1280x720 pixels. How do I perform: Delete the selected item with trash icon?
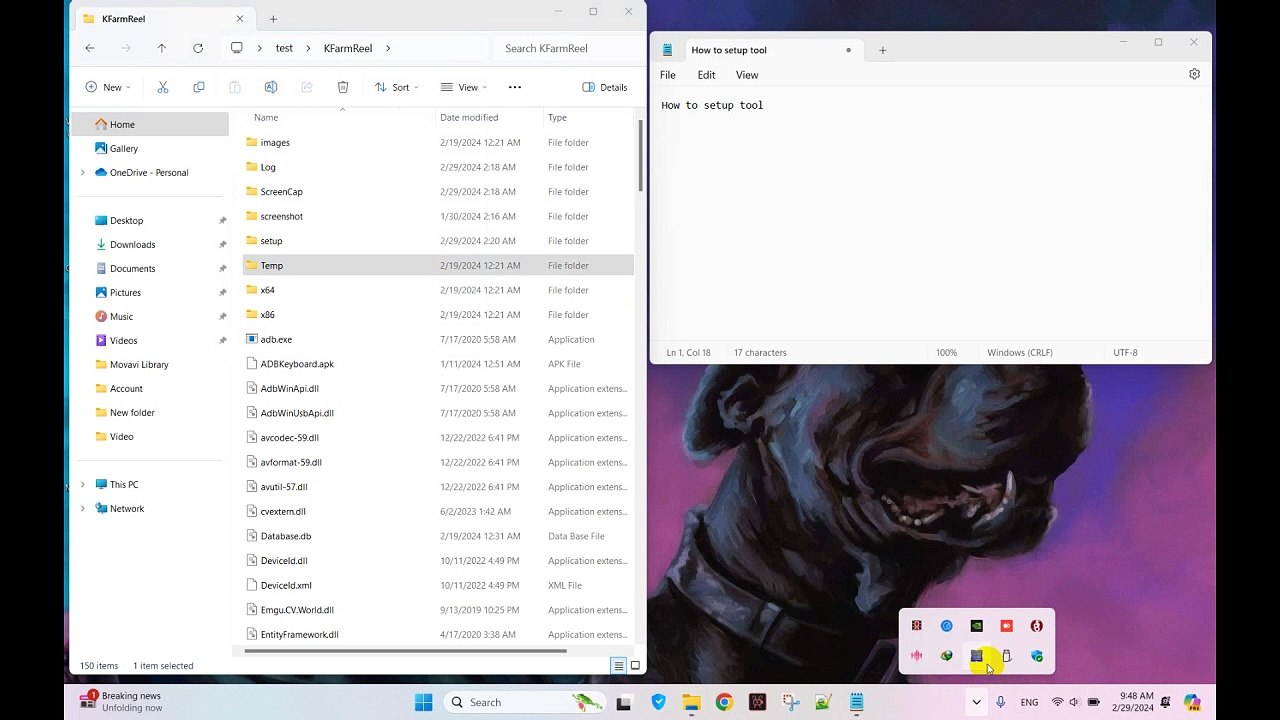coord(343,87)
